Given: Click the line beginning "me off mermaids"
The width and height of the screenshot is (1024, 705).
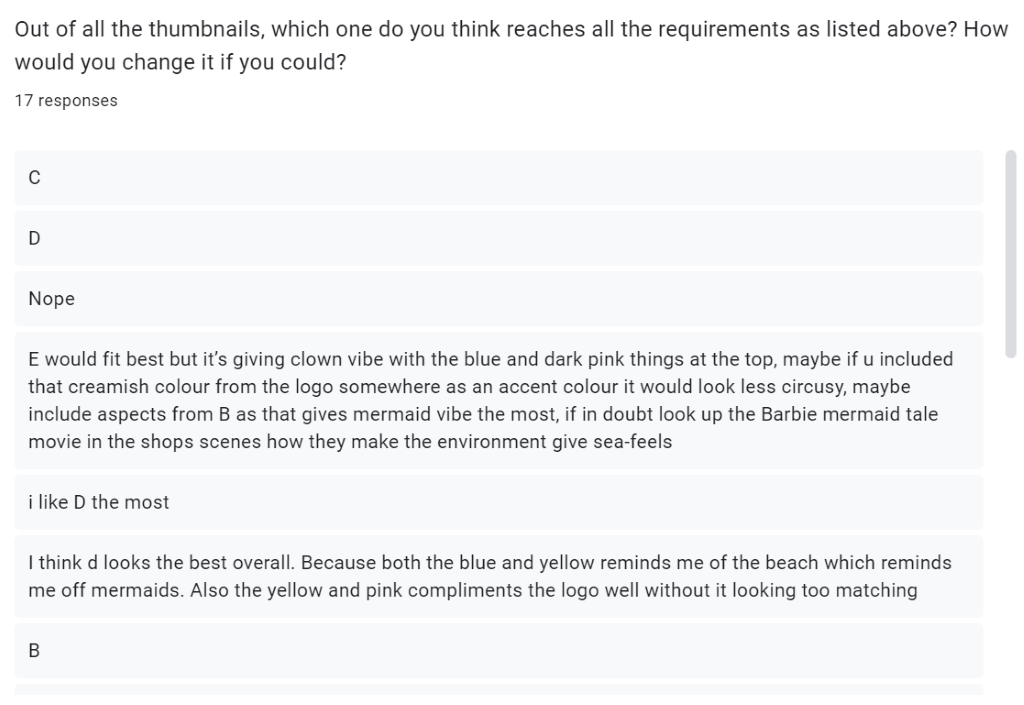Looking at the screenshot, I should point(473,590).
